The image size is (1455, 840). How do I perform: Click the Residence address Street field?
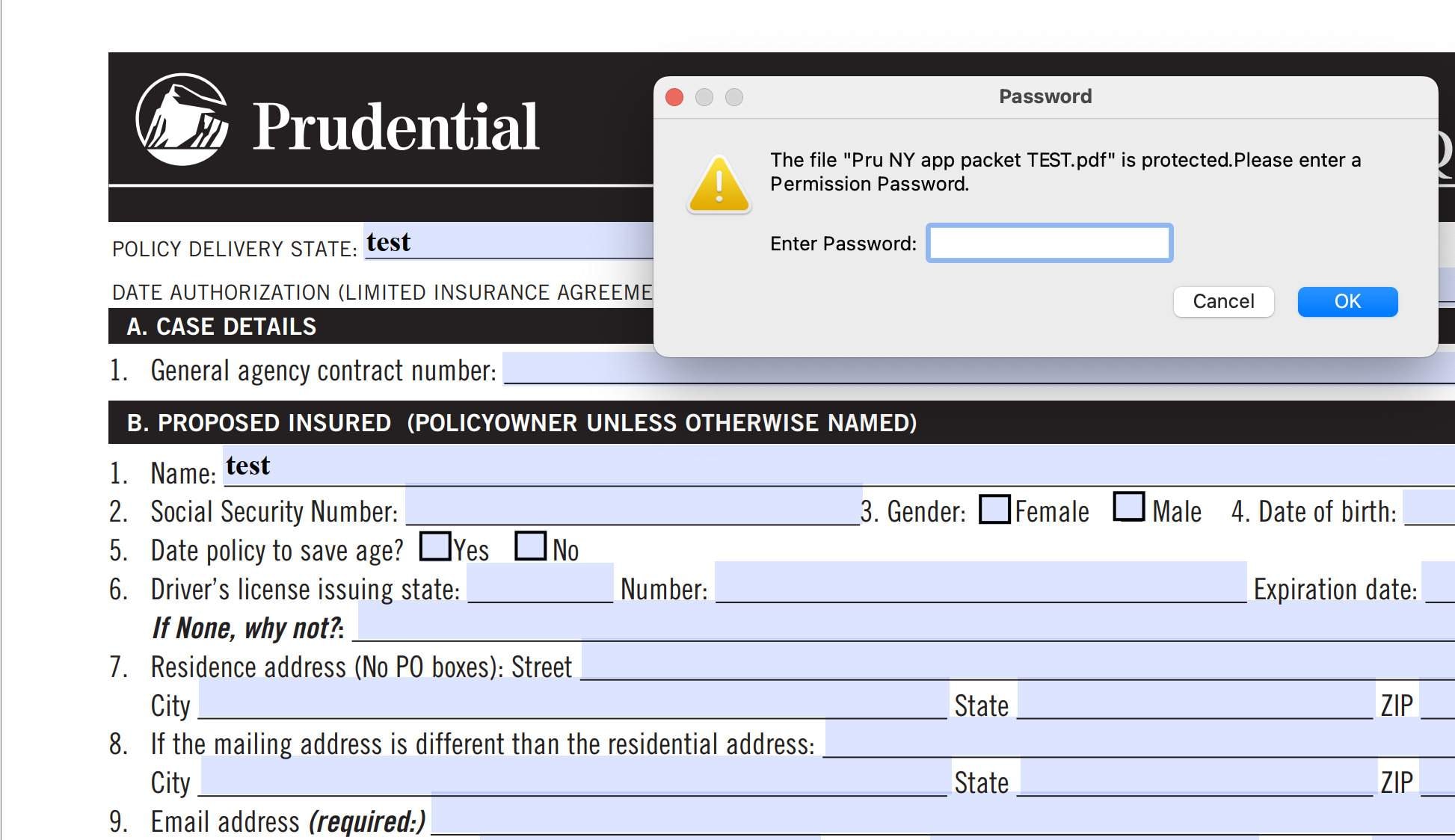(1018, 661)
